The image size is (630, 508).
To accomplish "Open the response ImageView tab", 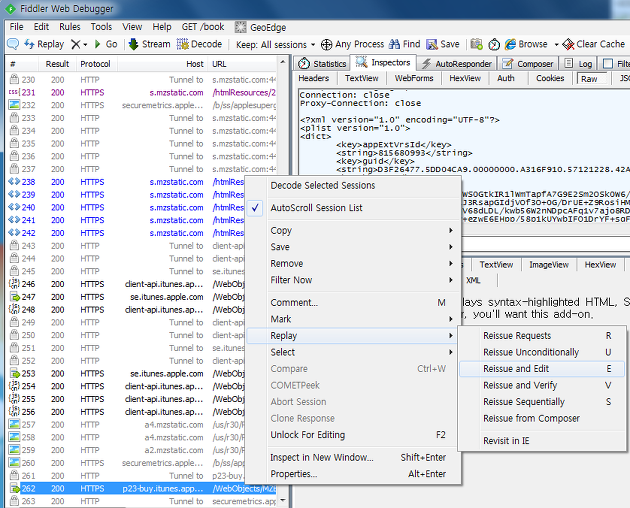I will 549,265.
